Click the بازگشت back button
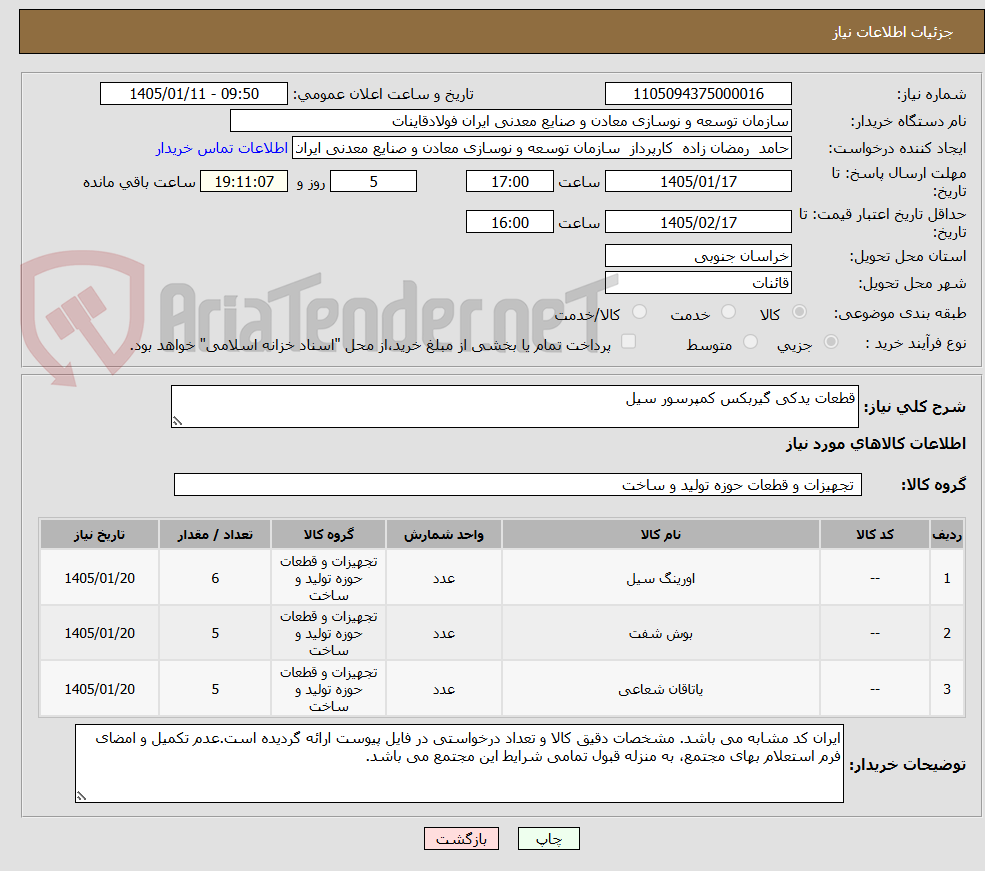This screenshot has height=871, width=985. 461,838
